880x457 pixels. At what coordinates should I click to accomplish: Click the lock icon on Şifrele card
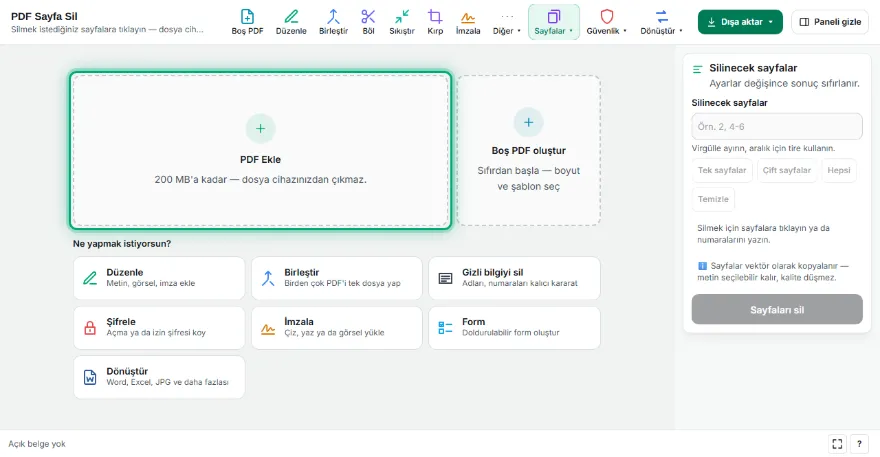pyautogui.click(x=90, y=328)
